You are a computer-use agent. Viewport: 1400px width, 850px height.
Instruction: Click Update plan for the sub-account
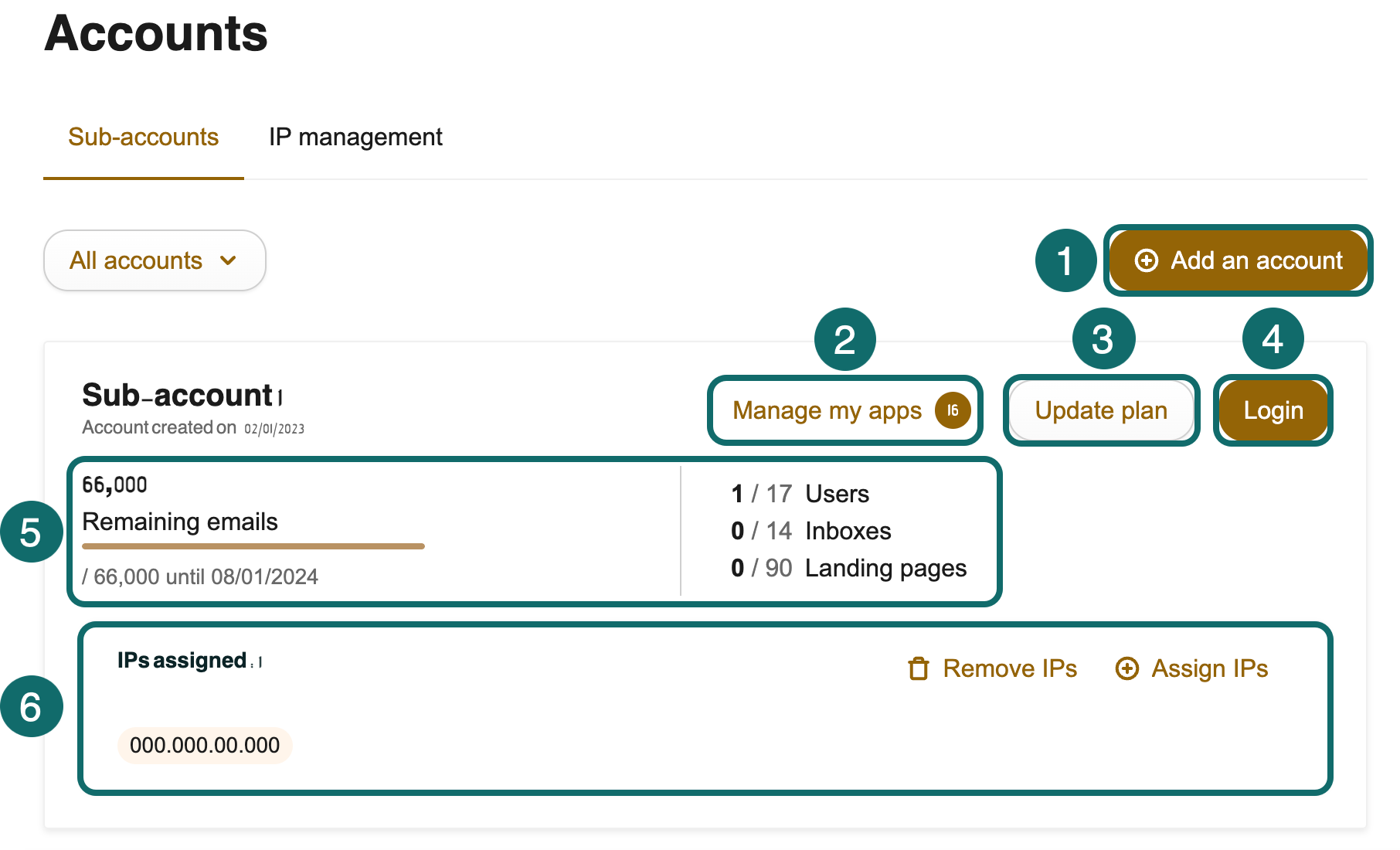(1101, 410)
